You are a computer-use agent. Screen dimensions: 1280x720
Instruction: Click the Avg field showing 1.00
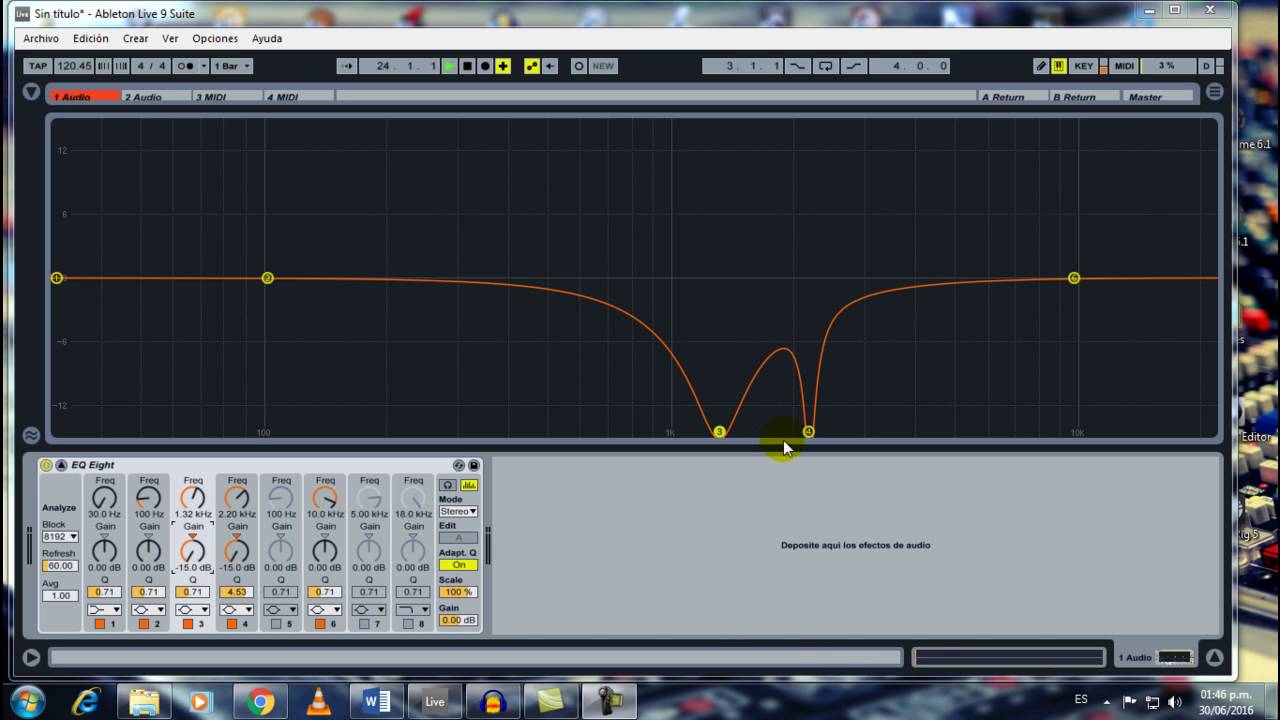(59, 596)
